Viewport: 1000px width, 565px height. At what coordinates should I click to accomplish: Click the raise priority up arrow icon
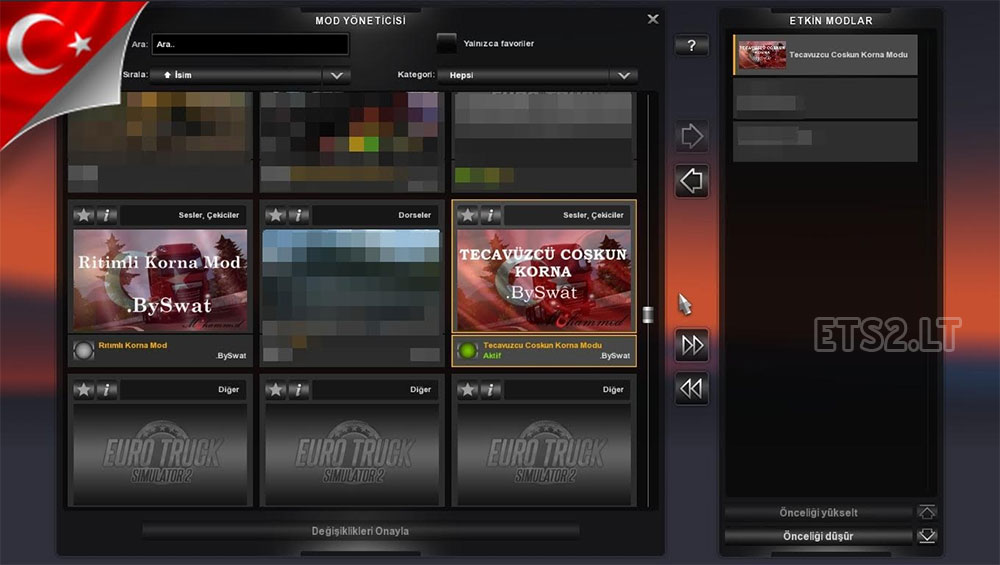(x=927, y=512)
